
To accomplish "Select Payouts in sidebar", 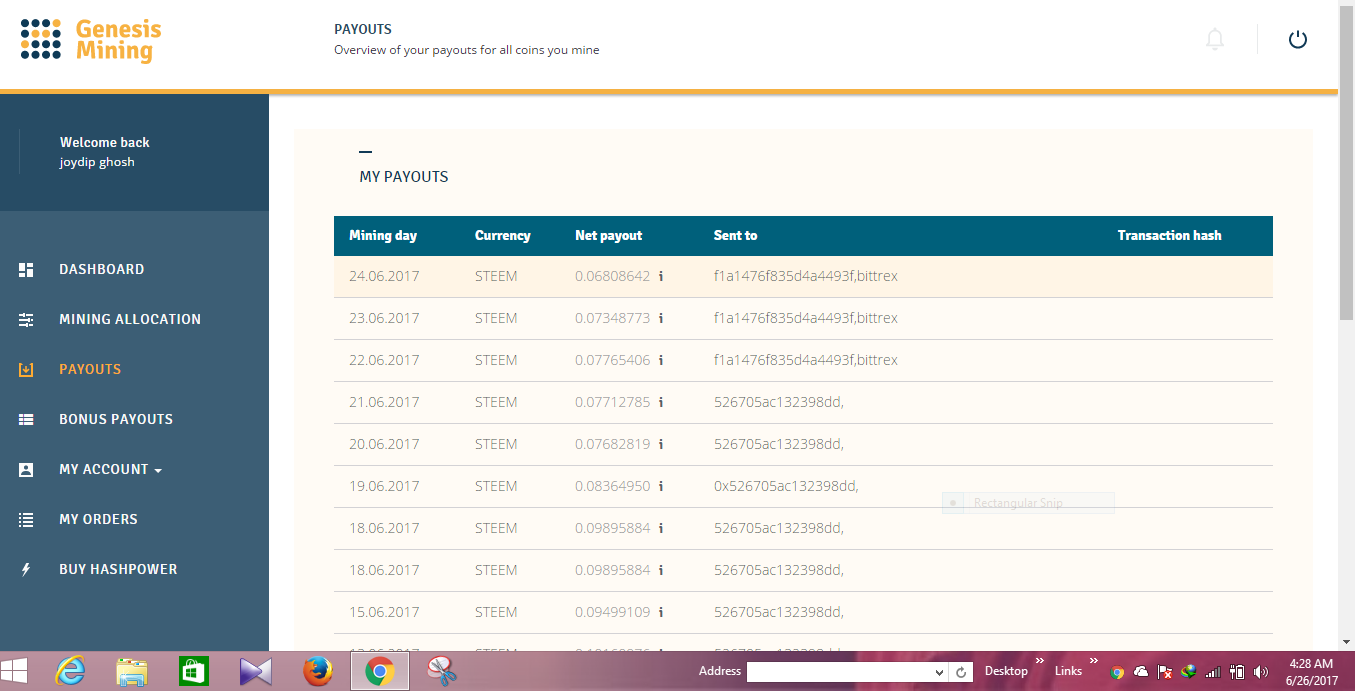I will (90, 369).
